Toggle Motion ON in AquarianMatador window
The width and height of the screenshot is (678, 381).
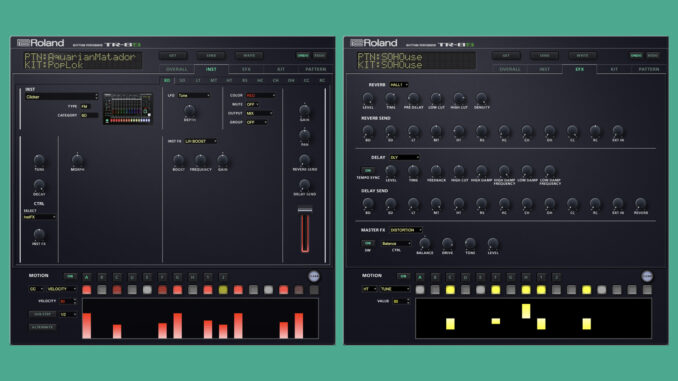(70, 276)
